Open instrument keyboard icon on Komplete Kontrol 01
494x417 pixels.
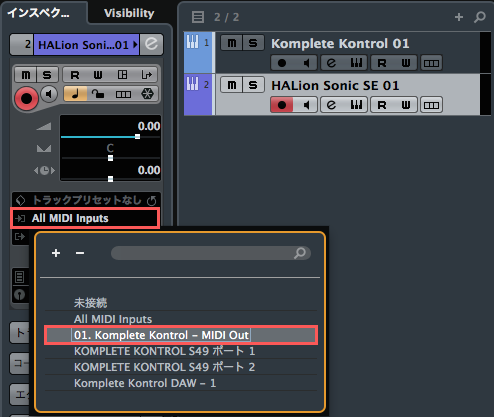pos(356,63)
